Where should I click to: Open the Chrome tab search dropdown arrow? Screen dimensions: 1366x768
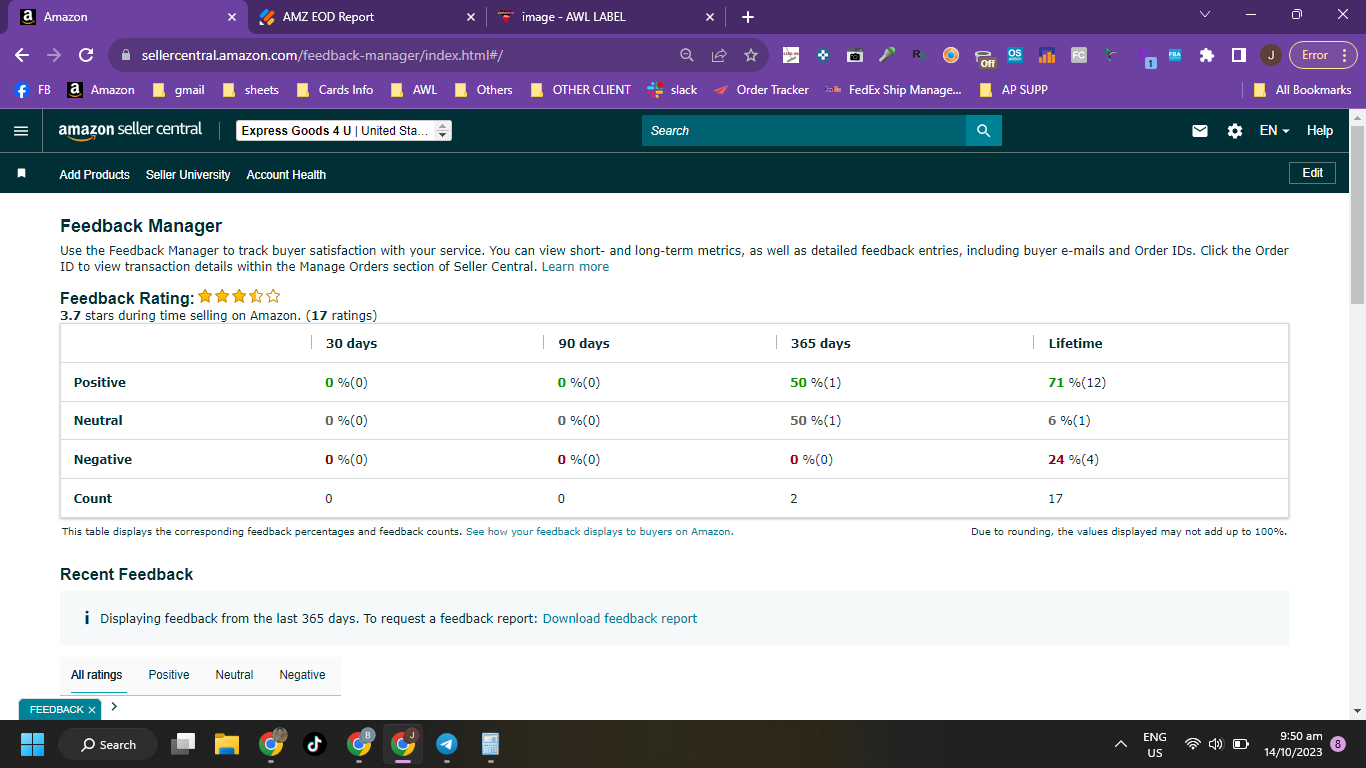click(x=1205, y=15)
